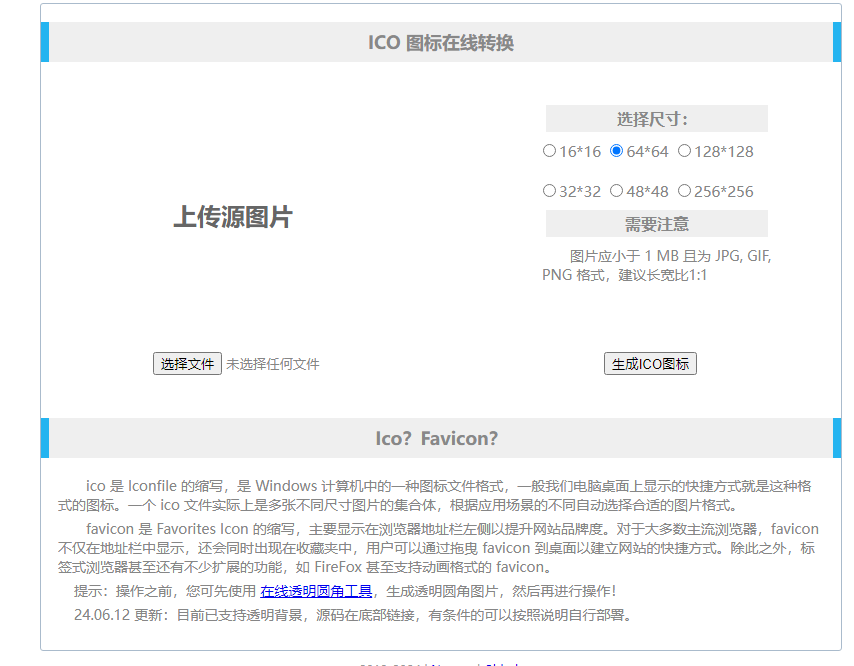Select 32*32 as the icon size
This screenshot has height=666, width=854.
[549, 190]
